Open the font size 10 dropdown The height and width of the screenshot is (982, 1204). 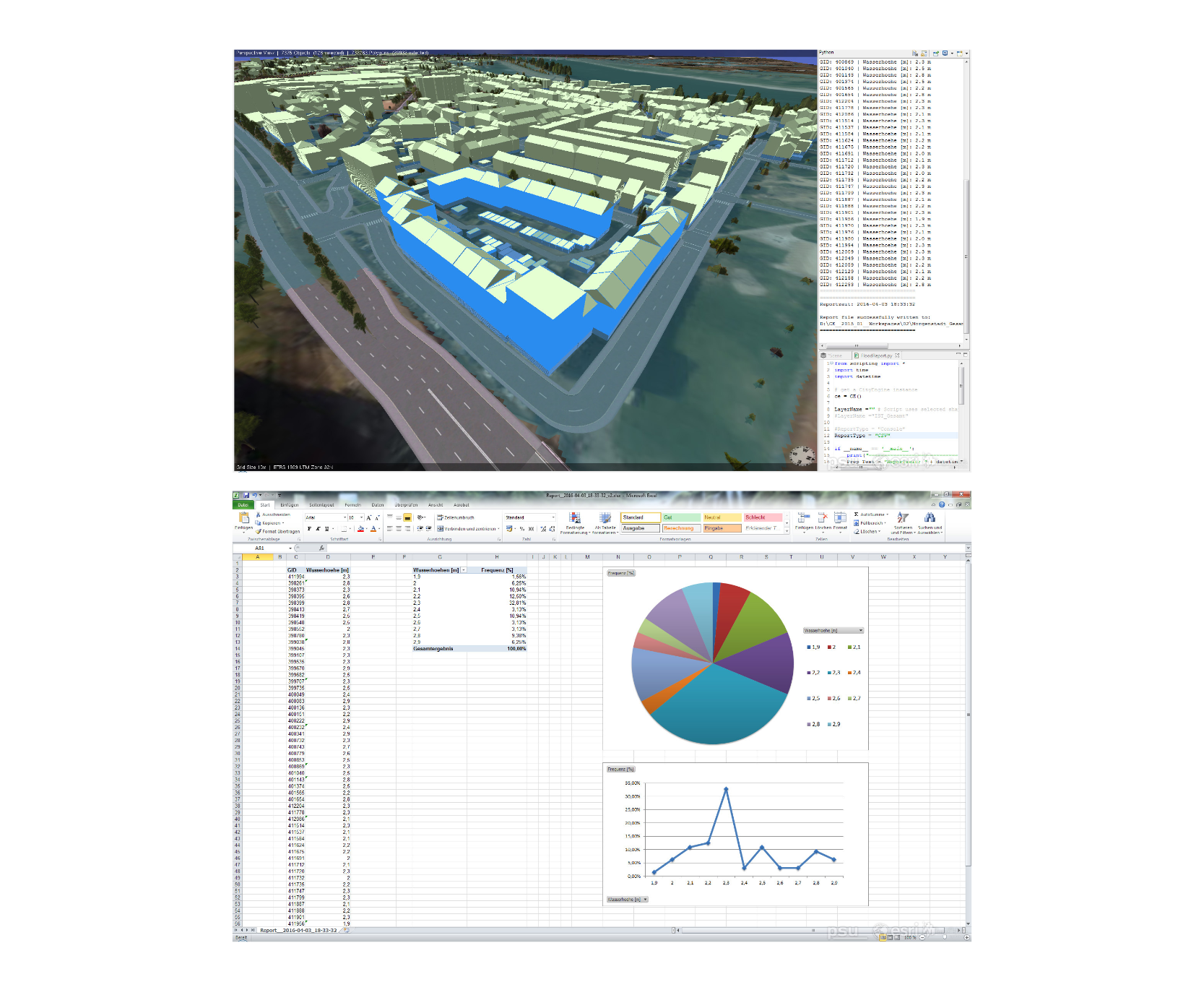[x=361, y=517]
